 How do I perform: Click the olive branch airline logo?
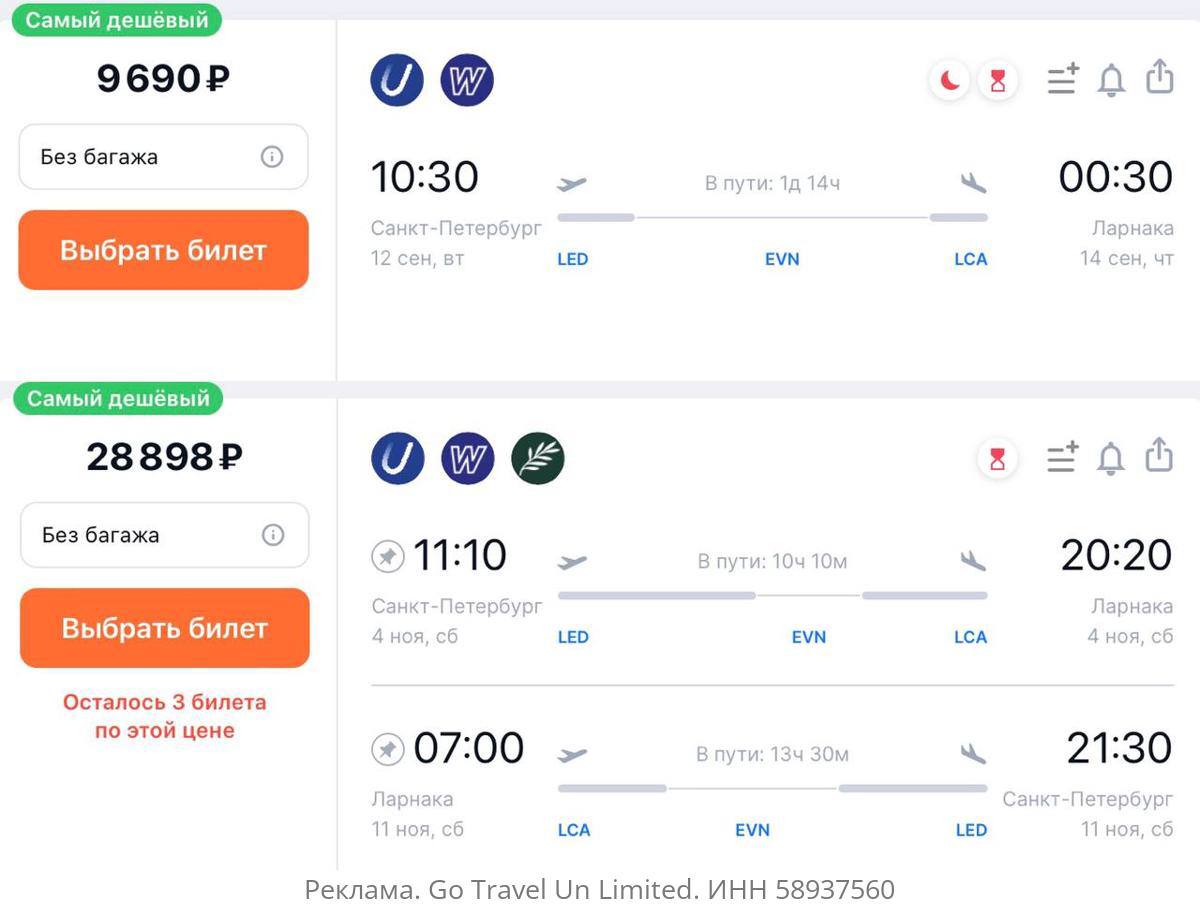[538, 459]
